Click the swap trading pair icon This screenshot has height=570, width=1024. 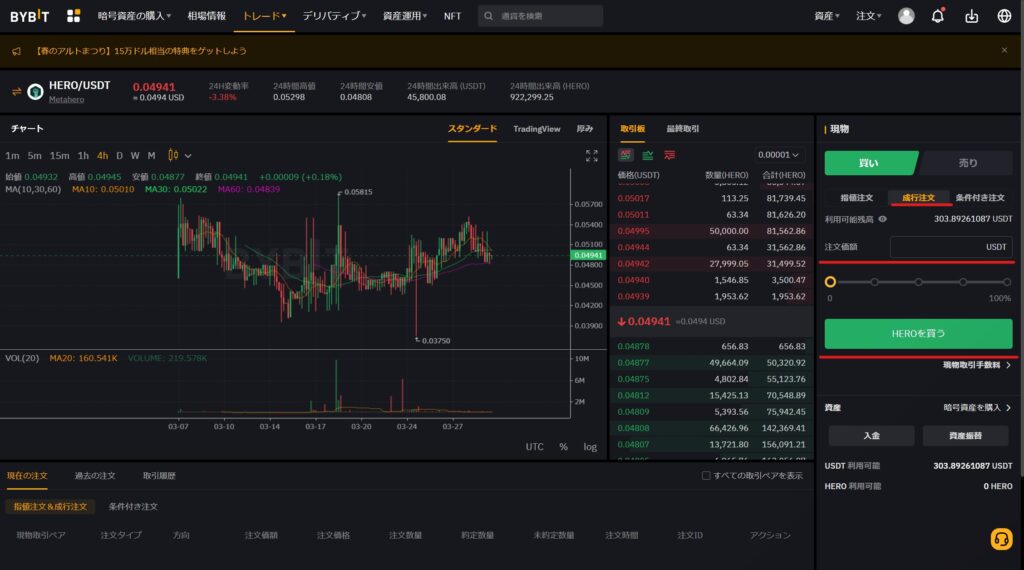[16, 91]
